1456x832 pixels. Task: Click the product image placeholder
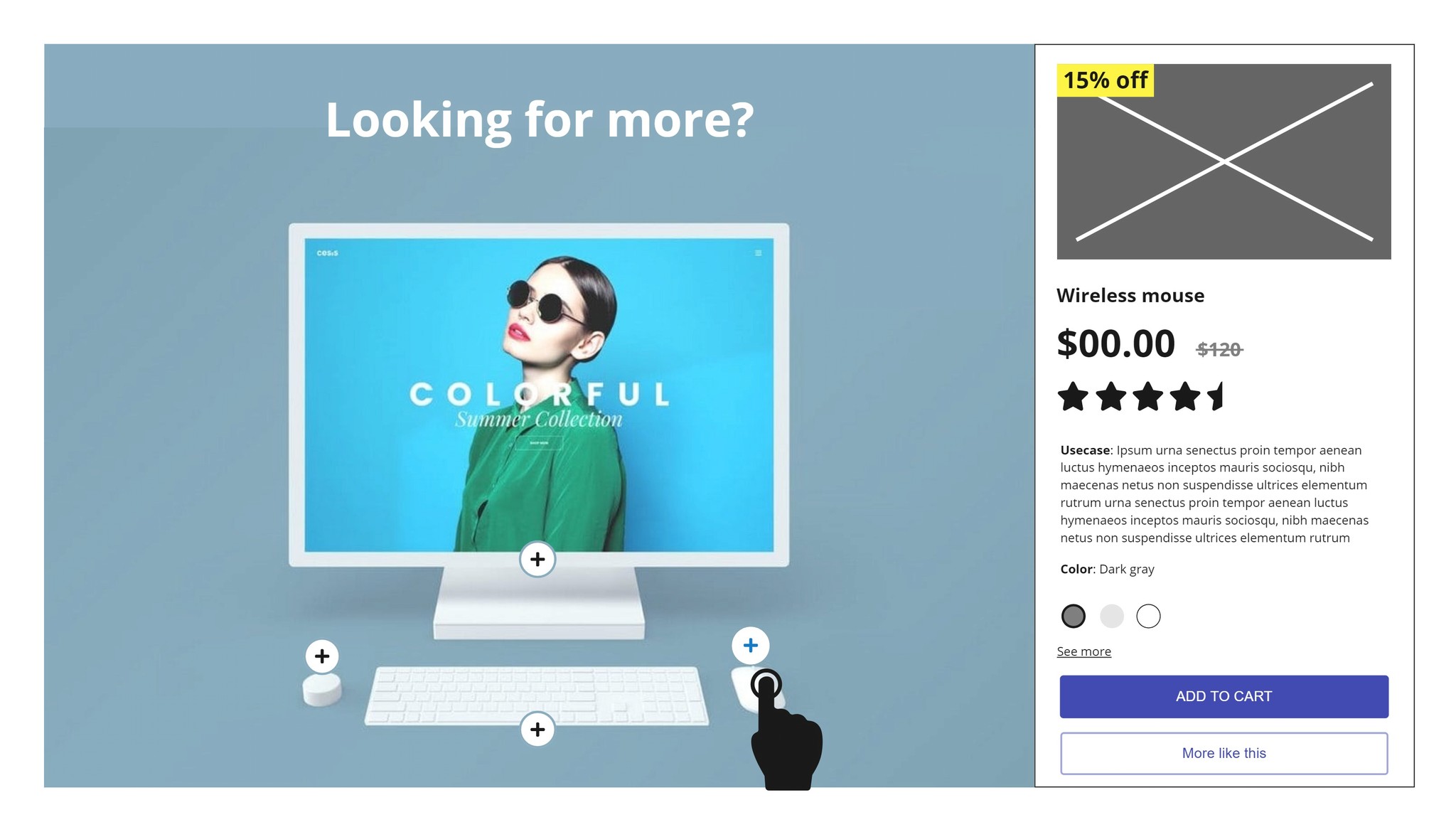click(1224, 161)
